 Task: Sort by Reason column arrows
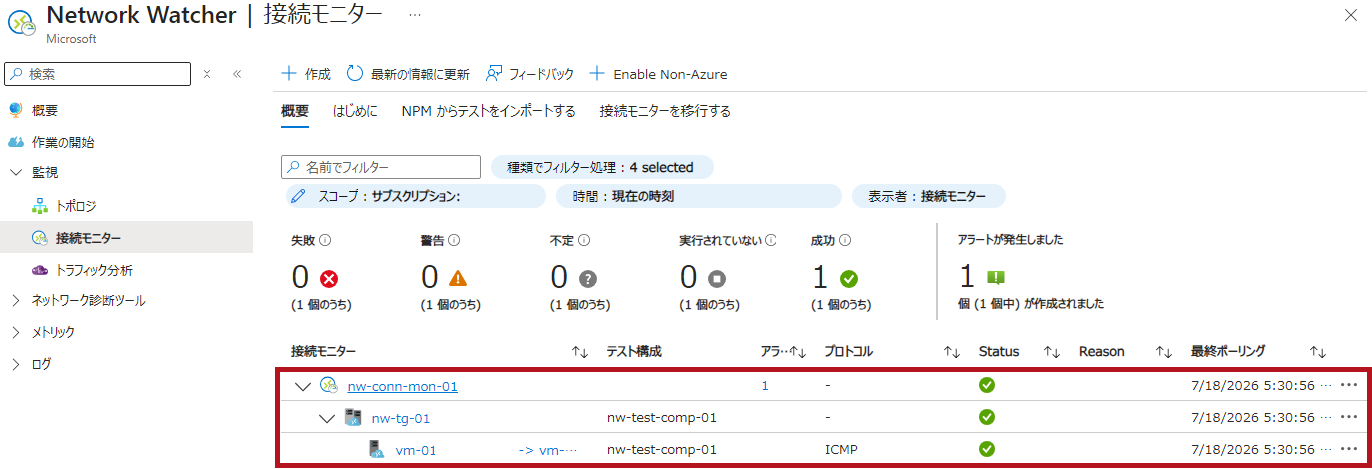(1164, 352)
